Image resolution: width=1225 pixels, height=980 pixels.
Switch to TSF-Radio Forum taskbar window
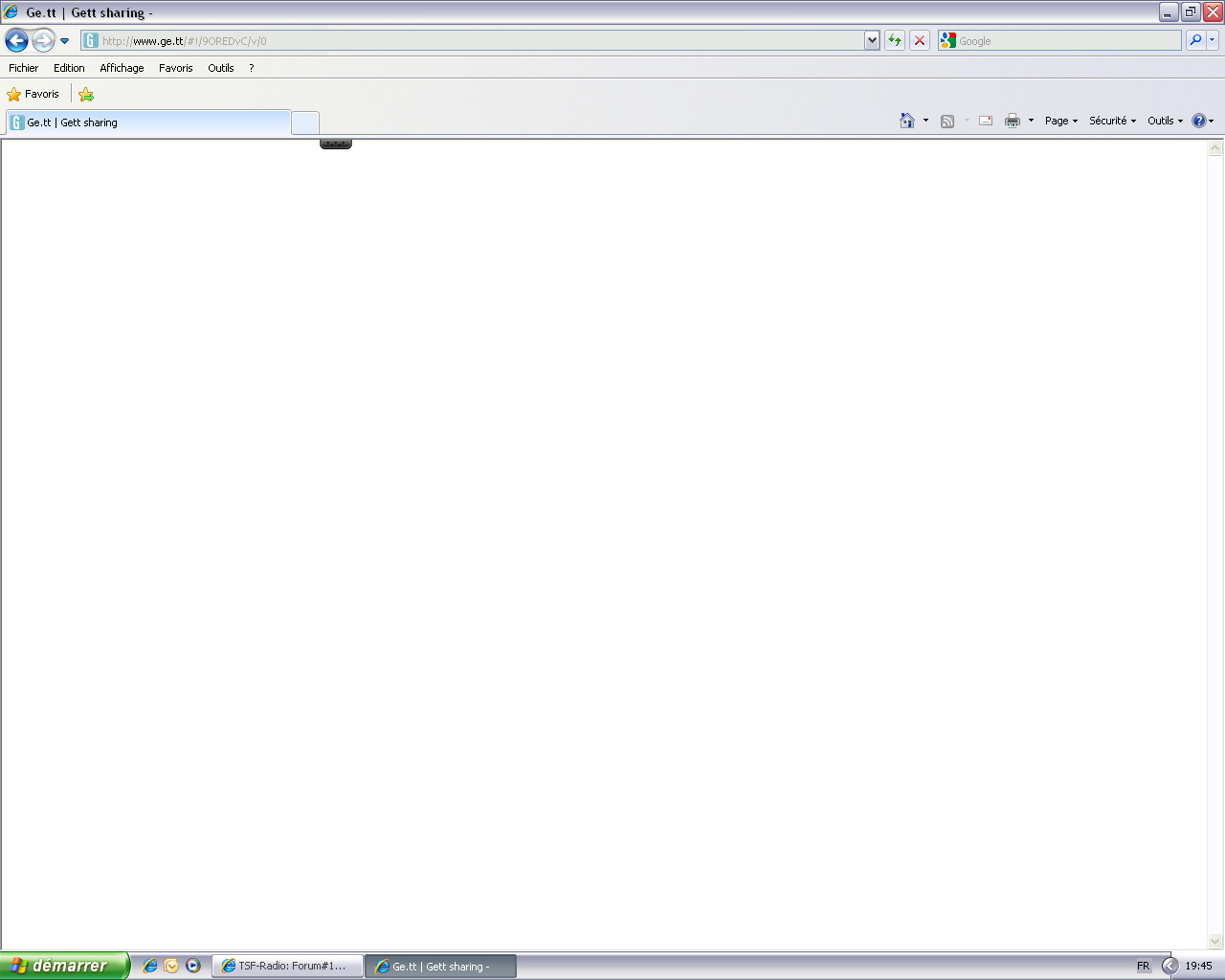point(288,966)
